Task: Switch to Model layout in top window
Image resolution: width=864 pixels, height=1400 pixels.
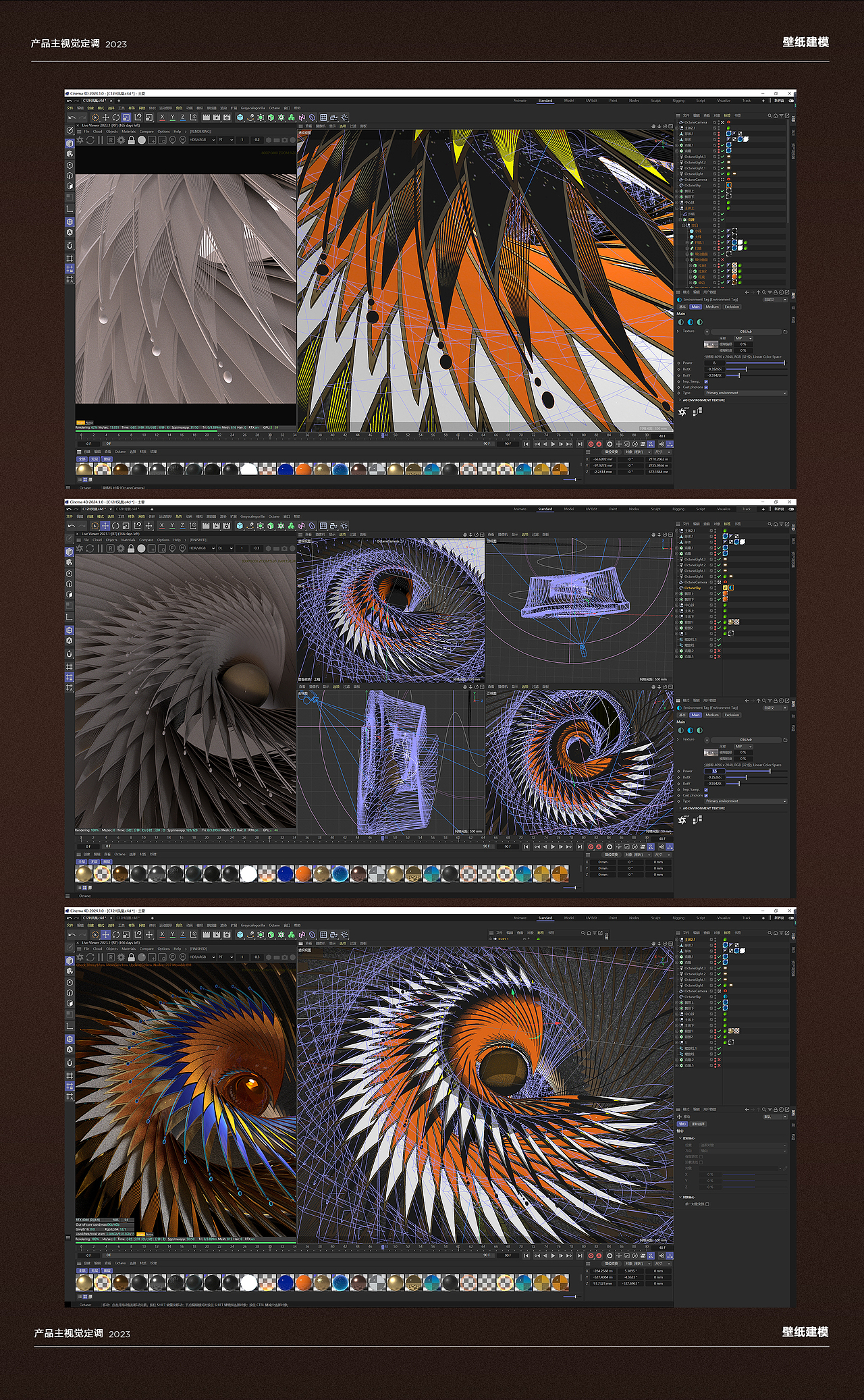Action: (569, 101)
